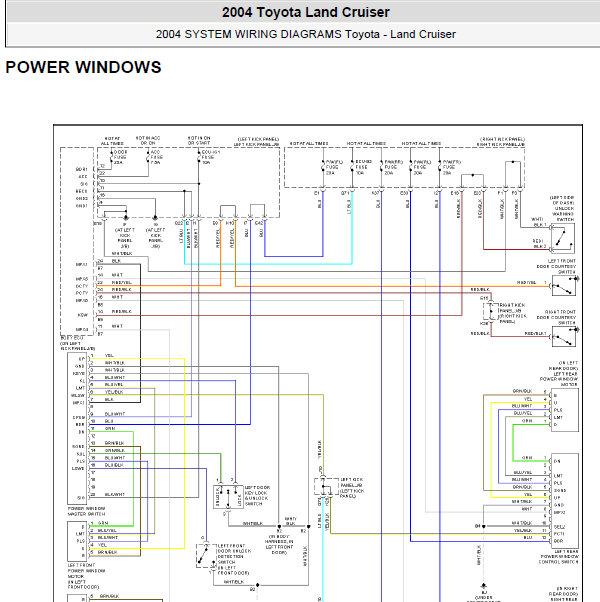Click the "2004 Toyota Land Cruiser" title

point(306,12)
